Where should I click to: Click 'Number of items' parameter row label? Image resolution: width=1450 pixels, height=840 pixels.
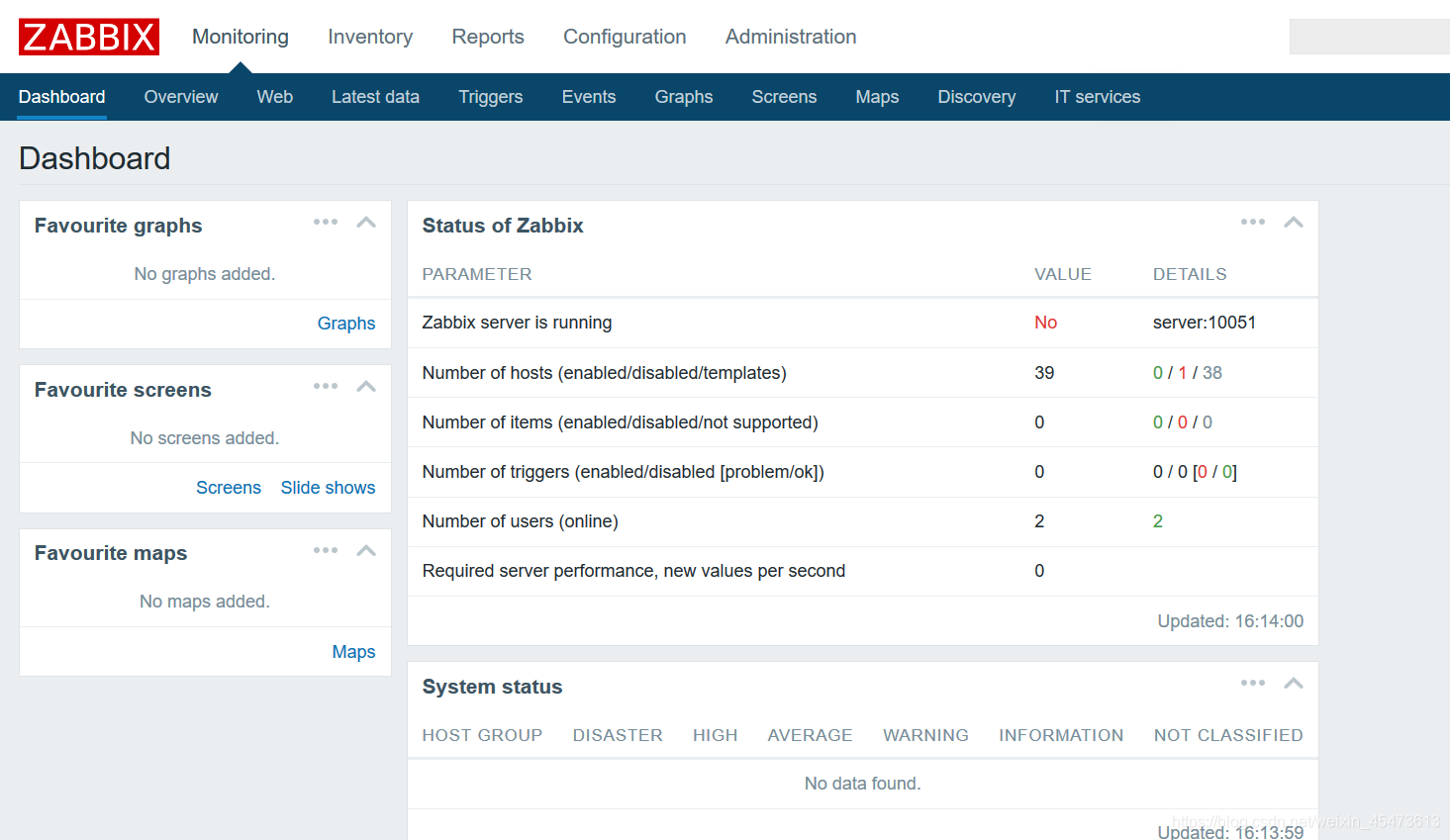point(620,422)
